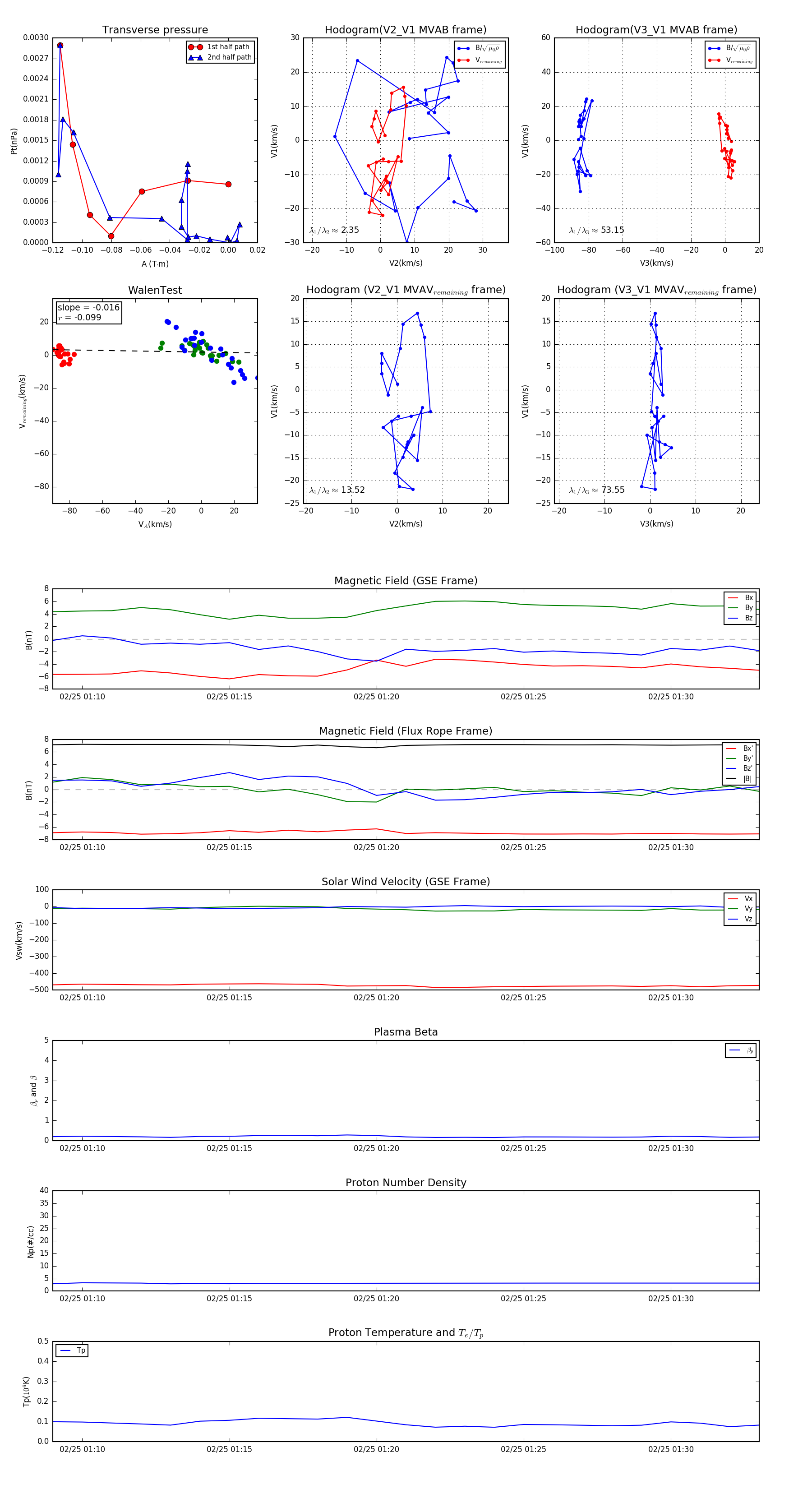The width and height of the screenshot is (812, 1489).
Task: Click the eigenvalue ratio label 73.55
Action: click(x=596, y=490)
